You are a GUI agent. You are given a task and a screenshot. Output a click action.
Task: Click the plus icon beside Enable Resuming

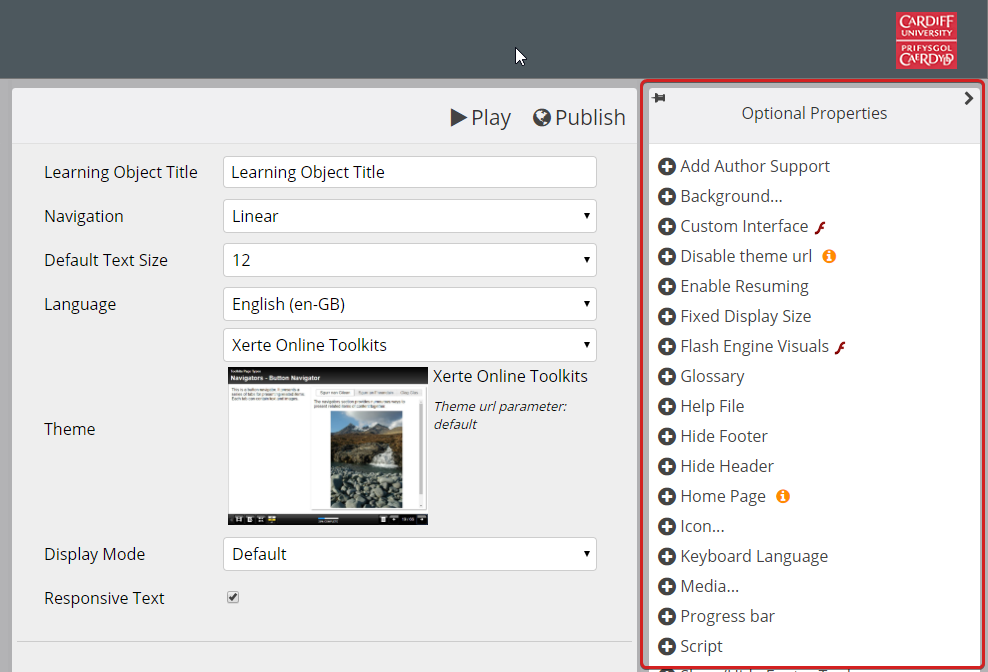[x=667, y=286]
